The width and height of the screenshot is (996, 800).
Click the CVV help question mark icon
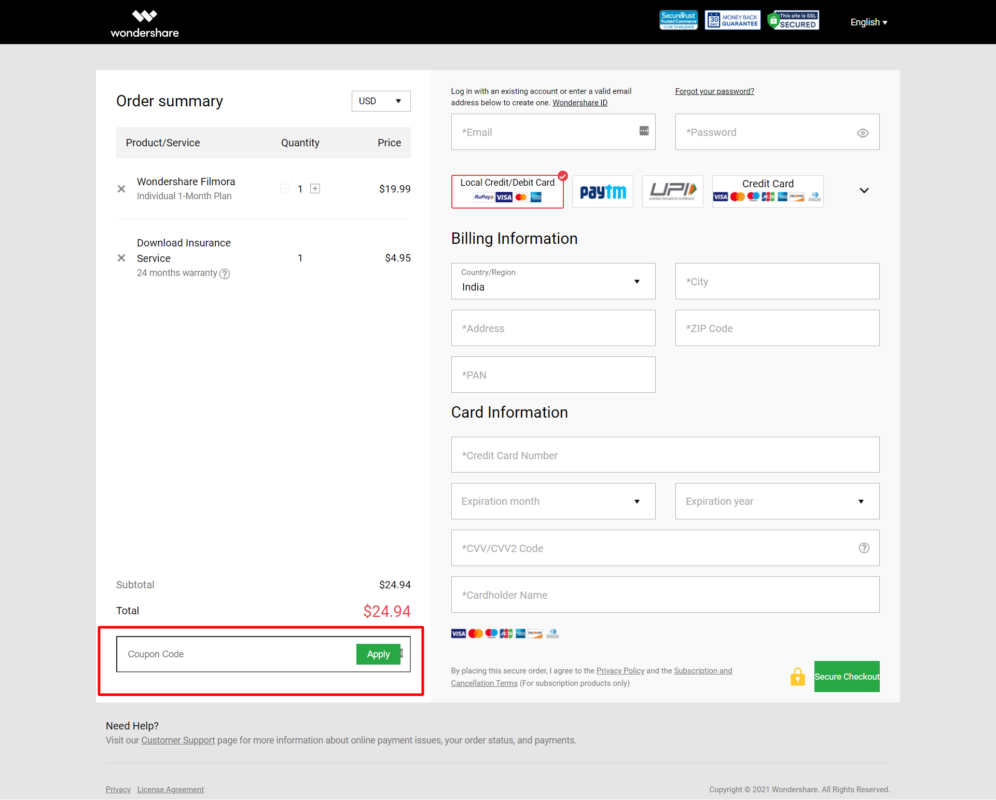[x=864, y=548]
